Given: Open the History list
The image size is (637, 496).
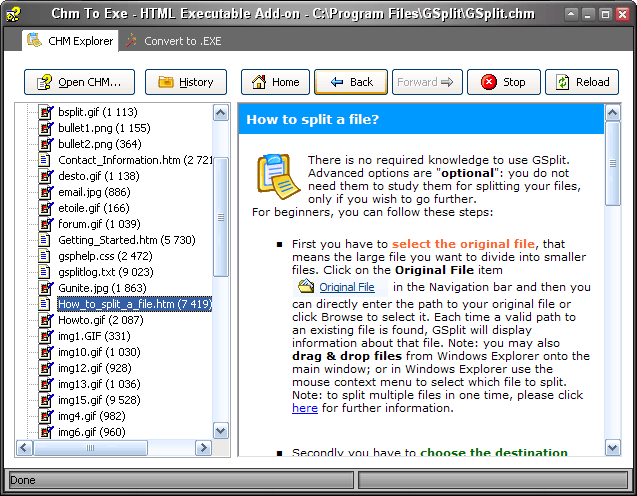Looking at the screenshot, I should coord(186,82).
